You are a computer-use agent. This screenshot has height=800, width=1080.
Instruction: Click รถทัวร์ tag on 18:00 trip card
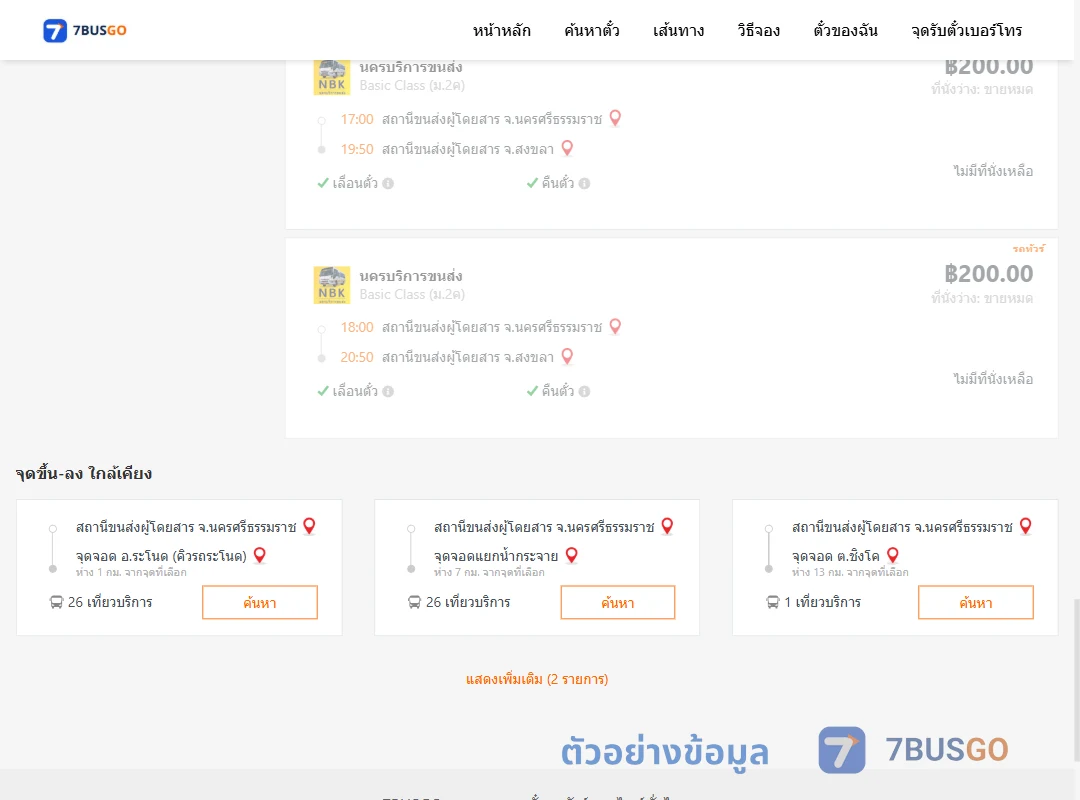coord(1028,248)
